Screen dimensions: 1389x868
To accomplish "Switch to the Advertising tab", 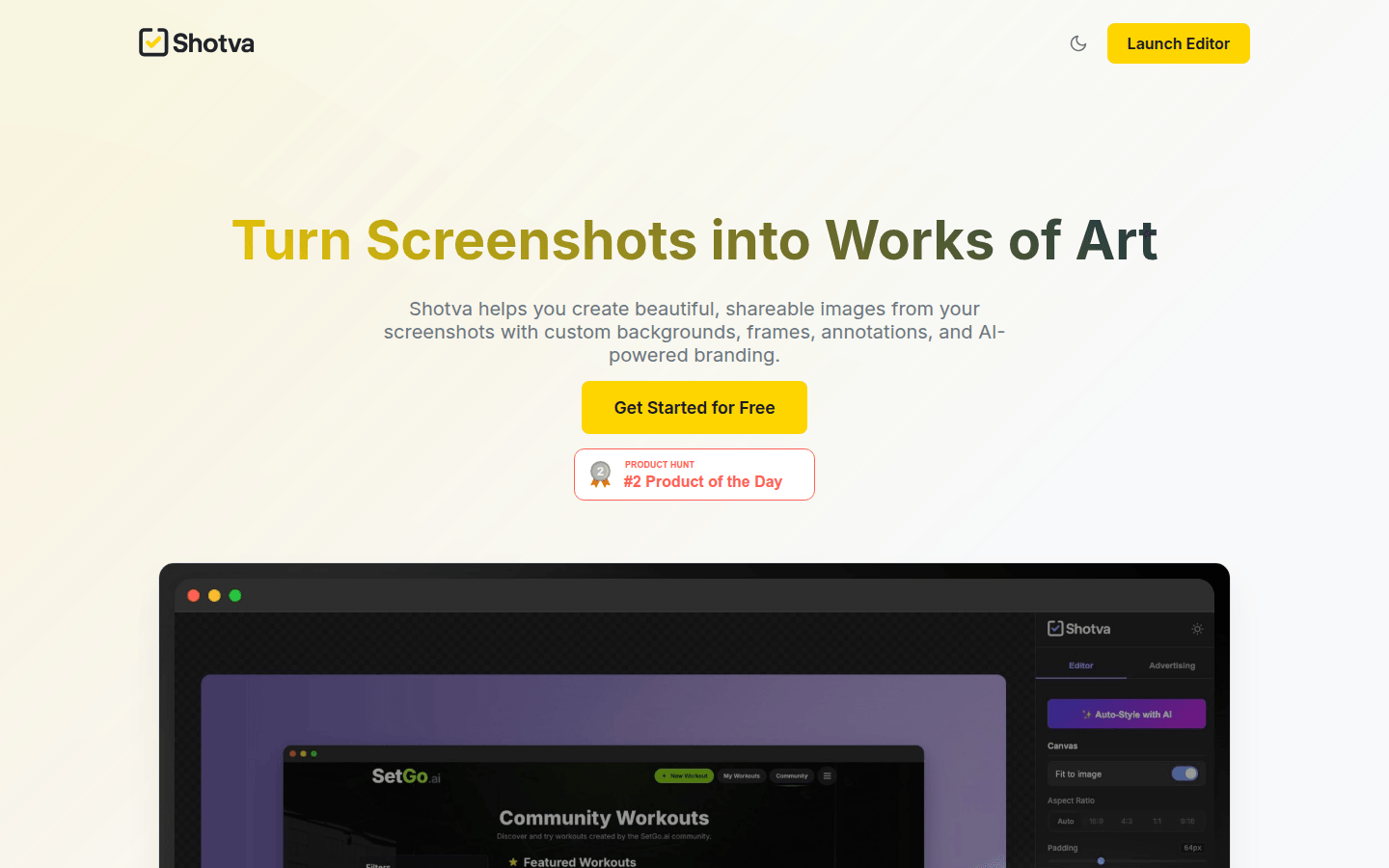I will [x=1171, y=665].
